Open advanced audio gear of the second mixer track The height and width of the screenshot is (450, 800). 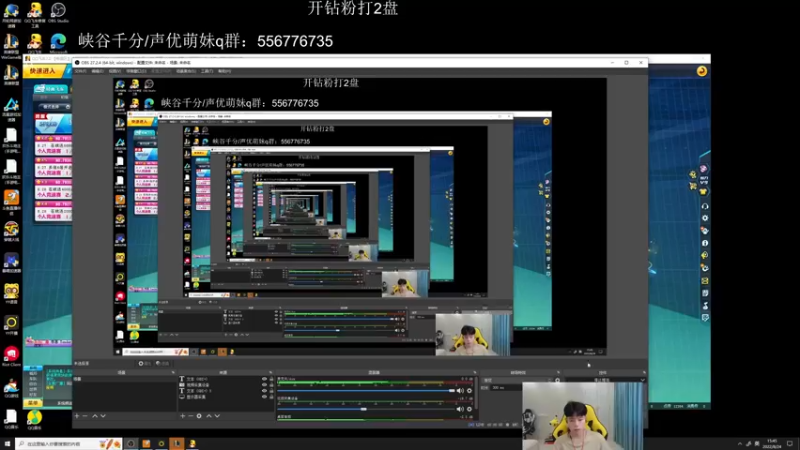(469, 409)
